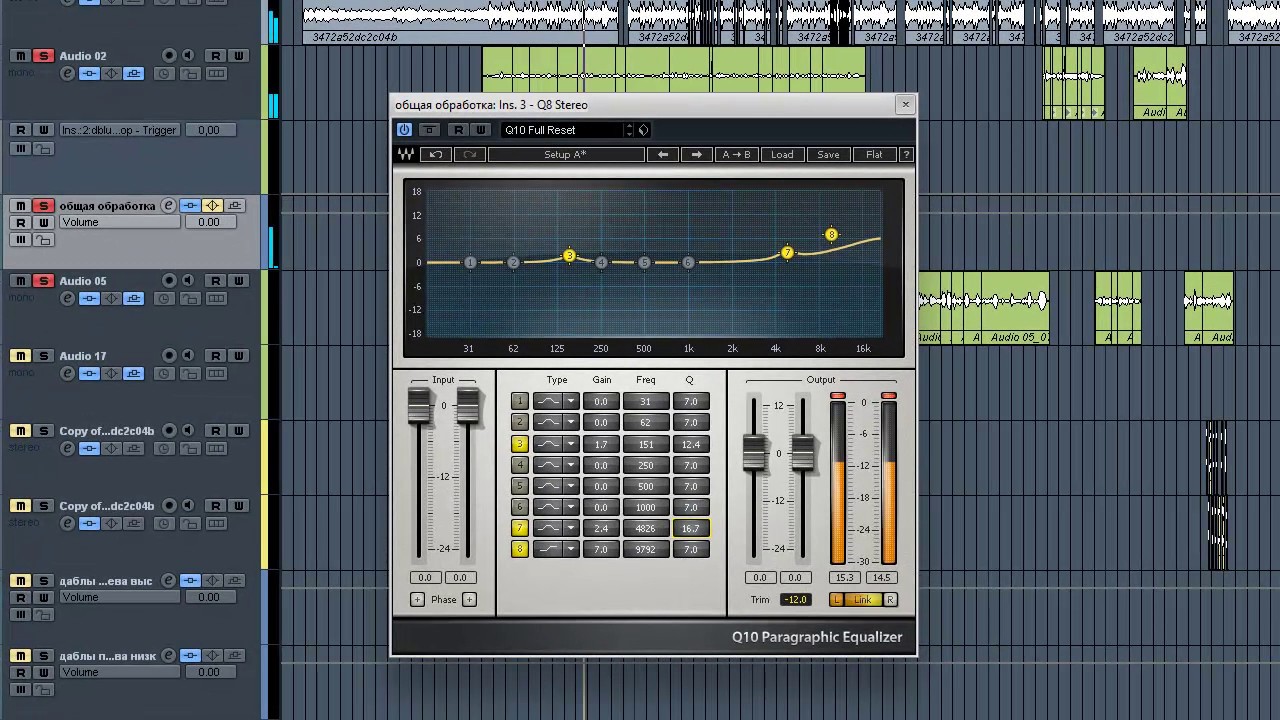
Task: Click the Waves logo icon in plugin toolbar
Action: point(406,155)
